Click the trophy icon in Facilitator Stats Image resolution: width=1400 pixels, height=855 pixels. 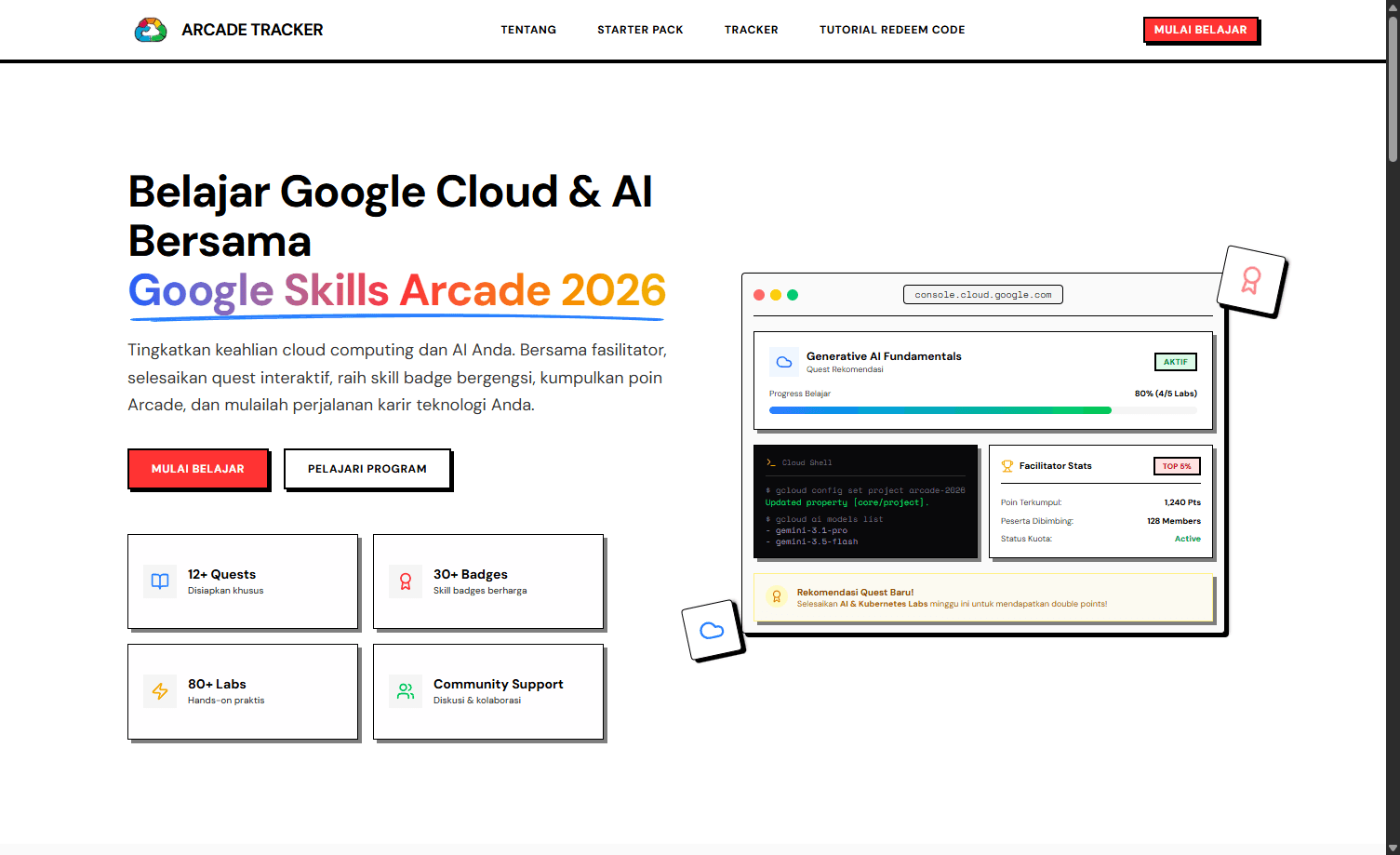(x=1007, y=466)
